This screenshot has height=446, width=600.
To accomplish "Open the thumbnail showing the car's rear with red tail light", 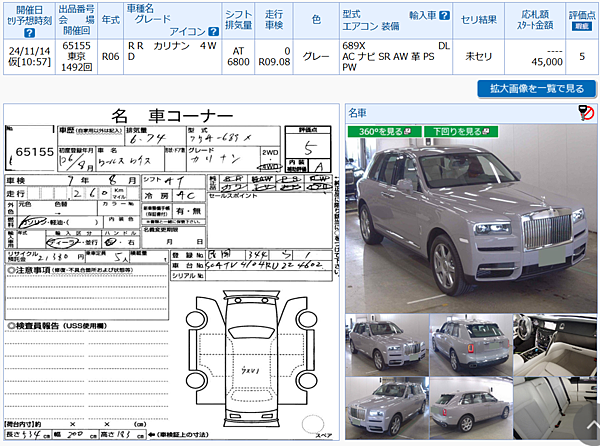I will pos(471,345).
